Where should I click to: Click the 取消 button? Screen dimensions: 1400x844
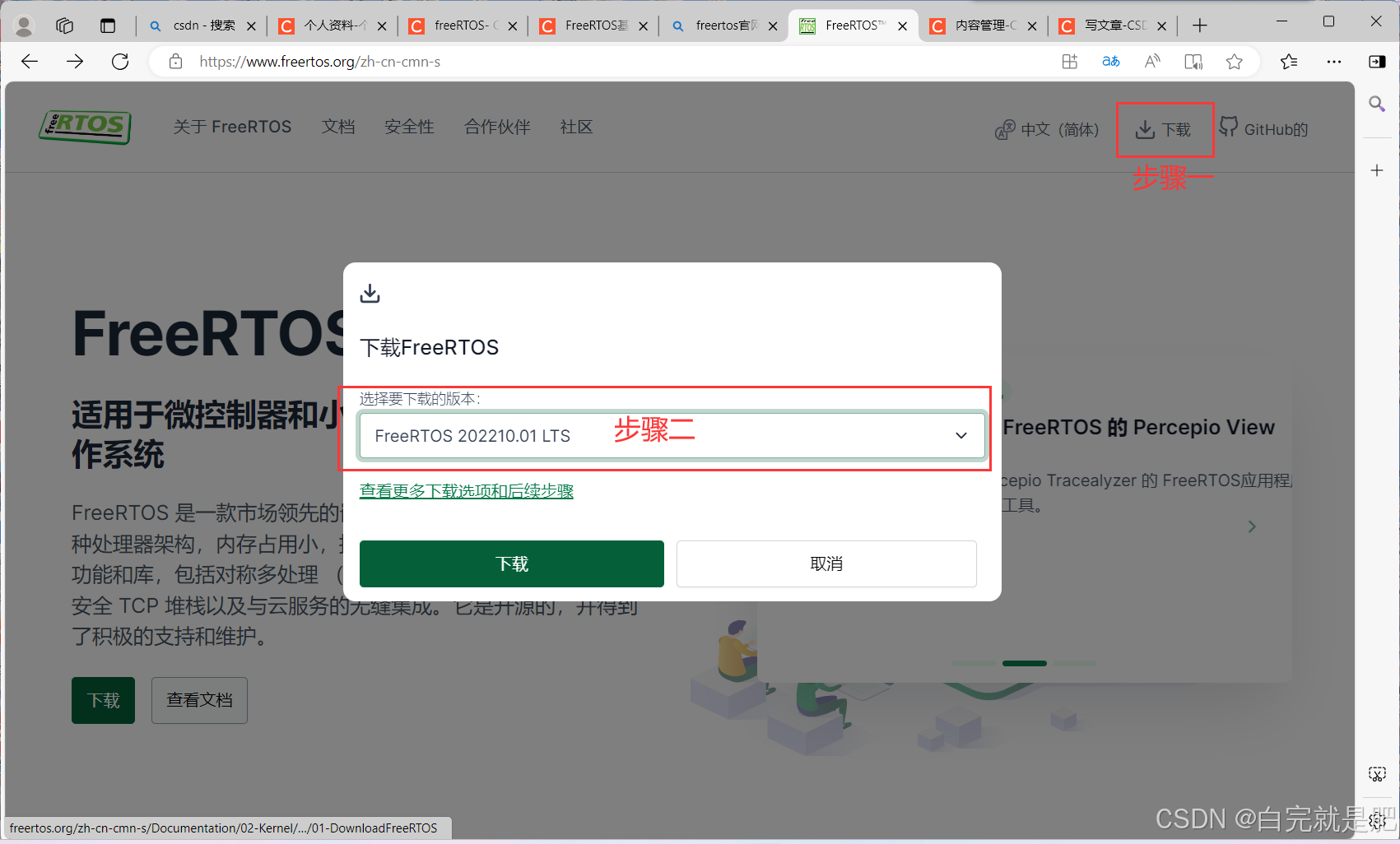point(826,563)
